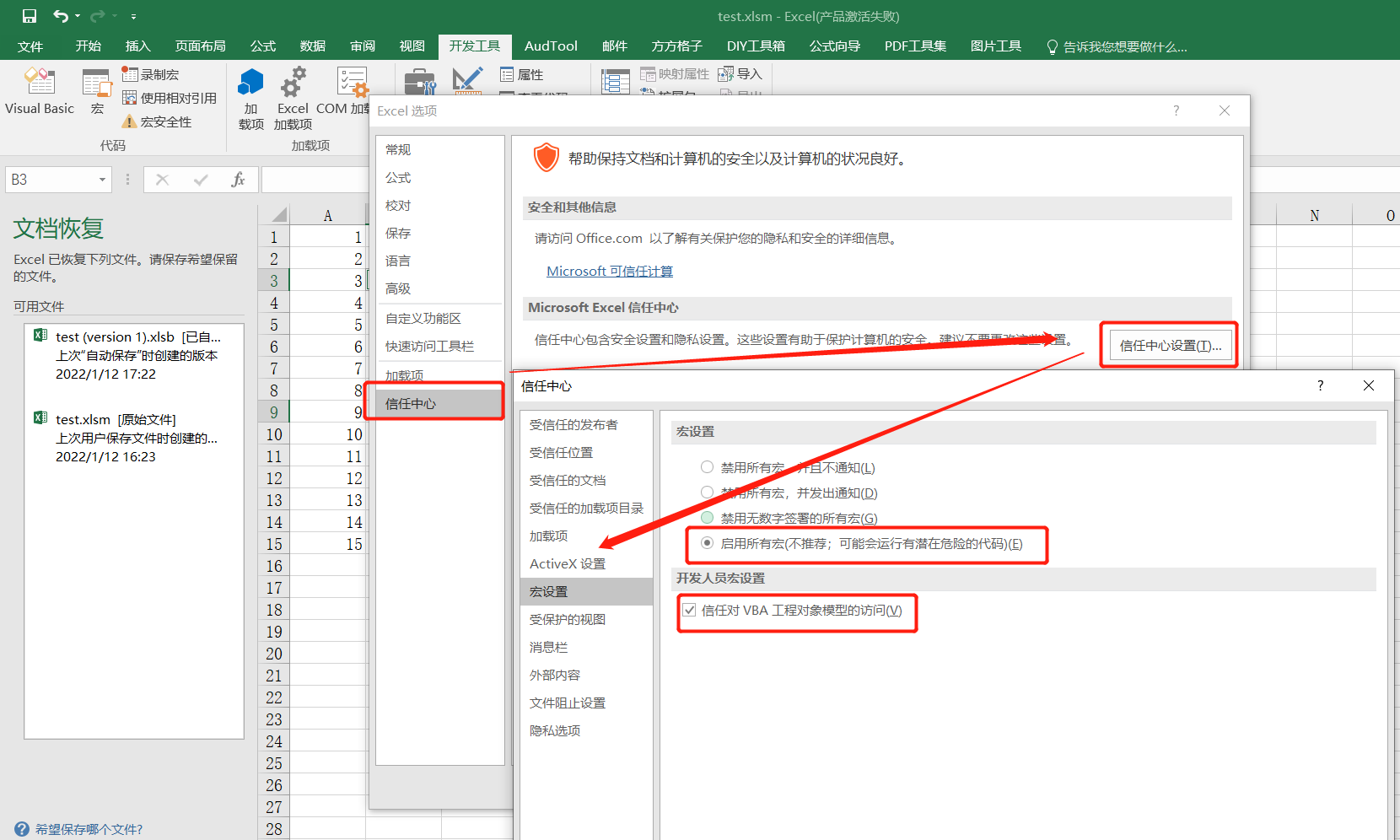1400x840 pixels.
Task: Open the customize quick access toolbar dropdown
Action: tap(133, 16)
